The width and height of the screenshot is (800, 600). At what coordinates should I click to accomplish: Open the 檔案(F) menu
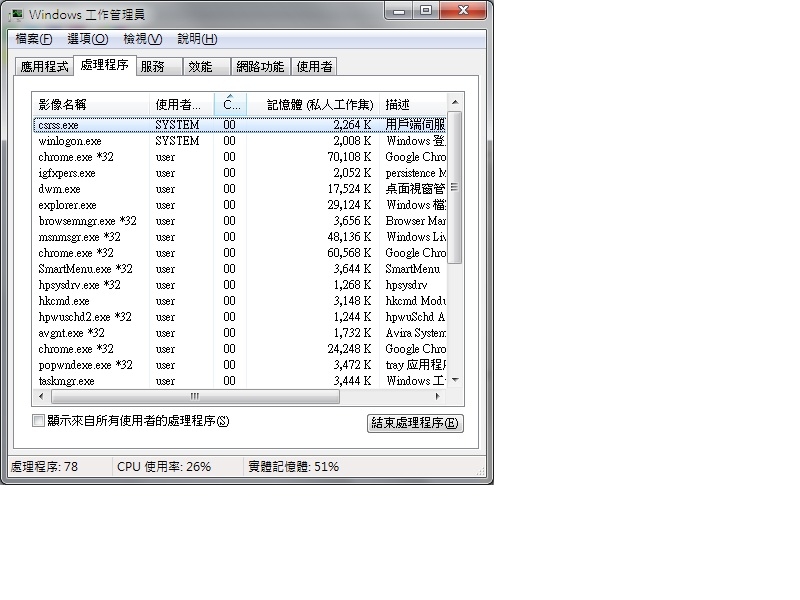(34, 39)
